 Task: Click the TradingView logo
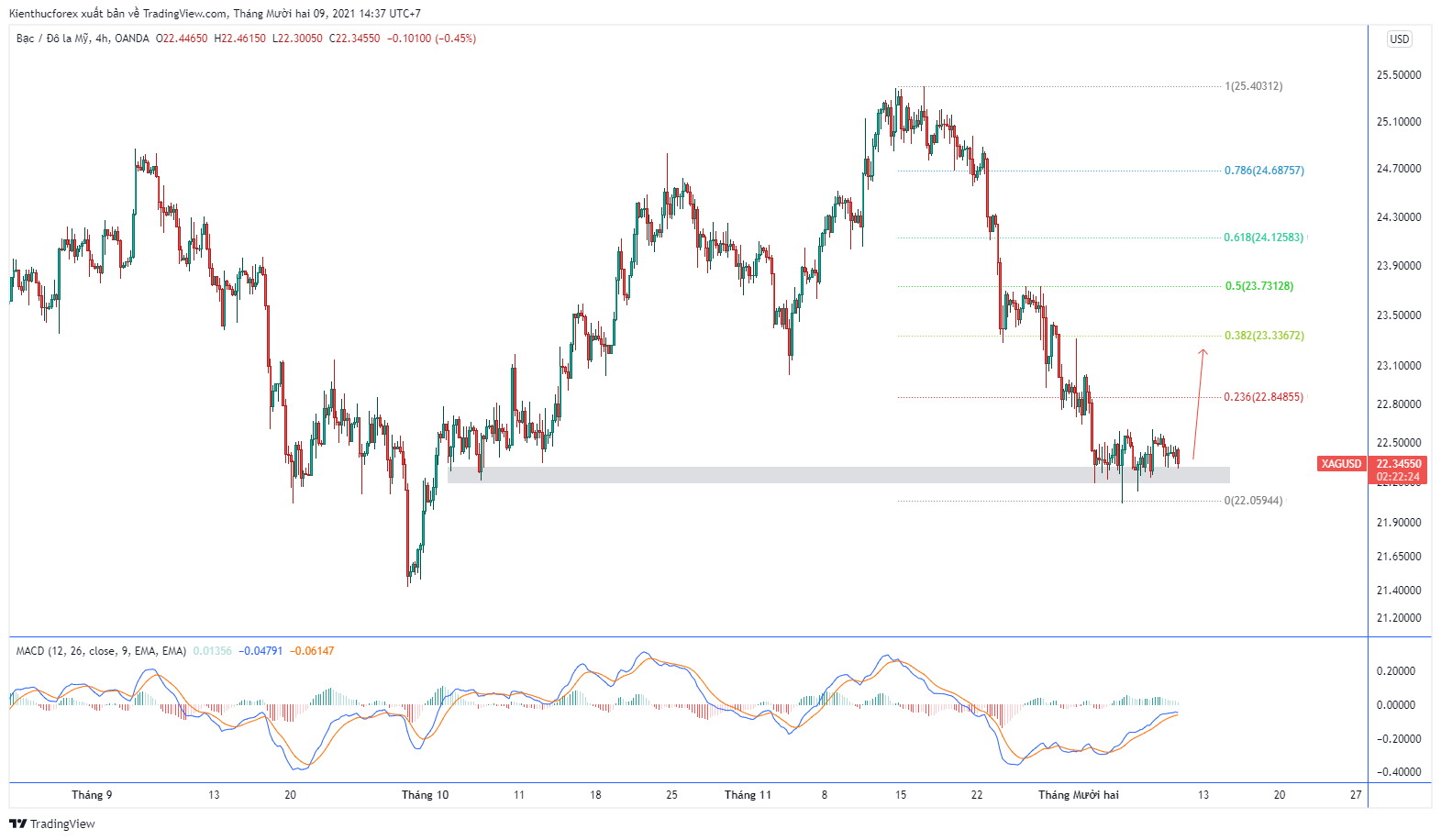(x=52, y=823)
